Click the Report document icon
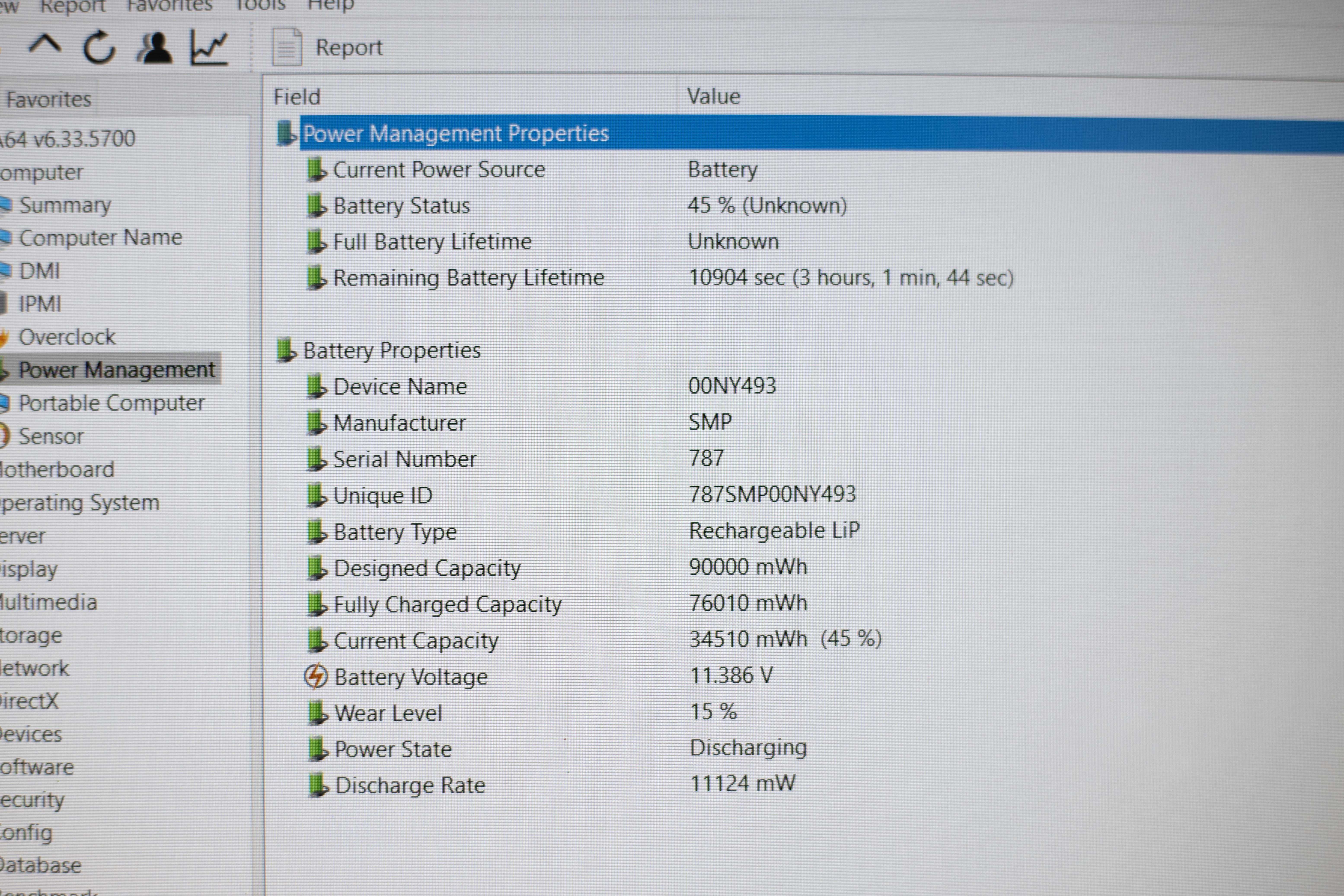Screen dimensions: 1344x896 click(287, 47)
